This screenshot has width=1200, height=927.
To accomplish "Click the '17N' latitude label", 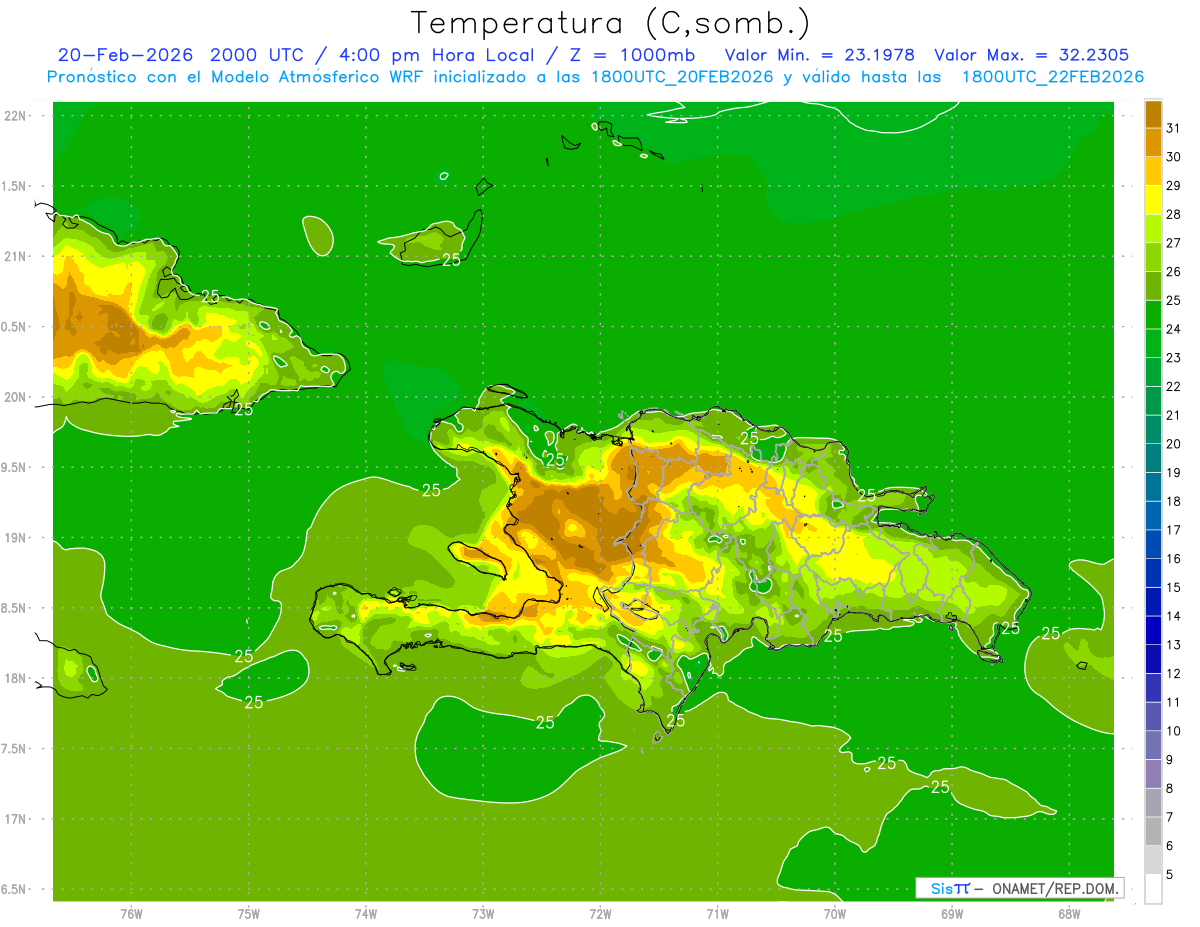I will [x=15, y=820].
